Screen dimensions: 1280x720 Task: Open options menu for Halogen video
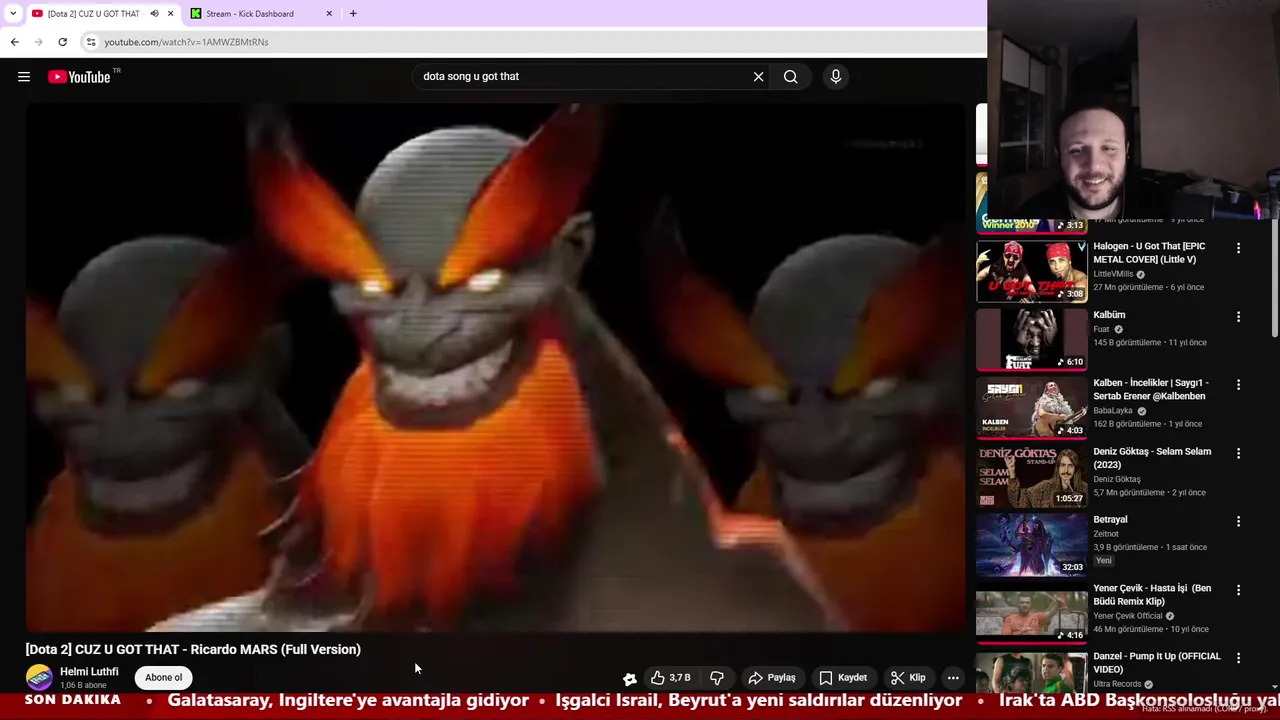[x=1238, y=248]
